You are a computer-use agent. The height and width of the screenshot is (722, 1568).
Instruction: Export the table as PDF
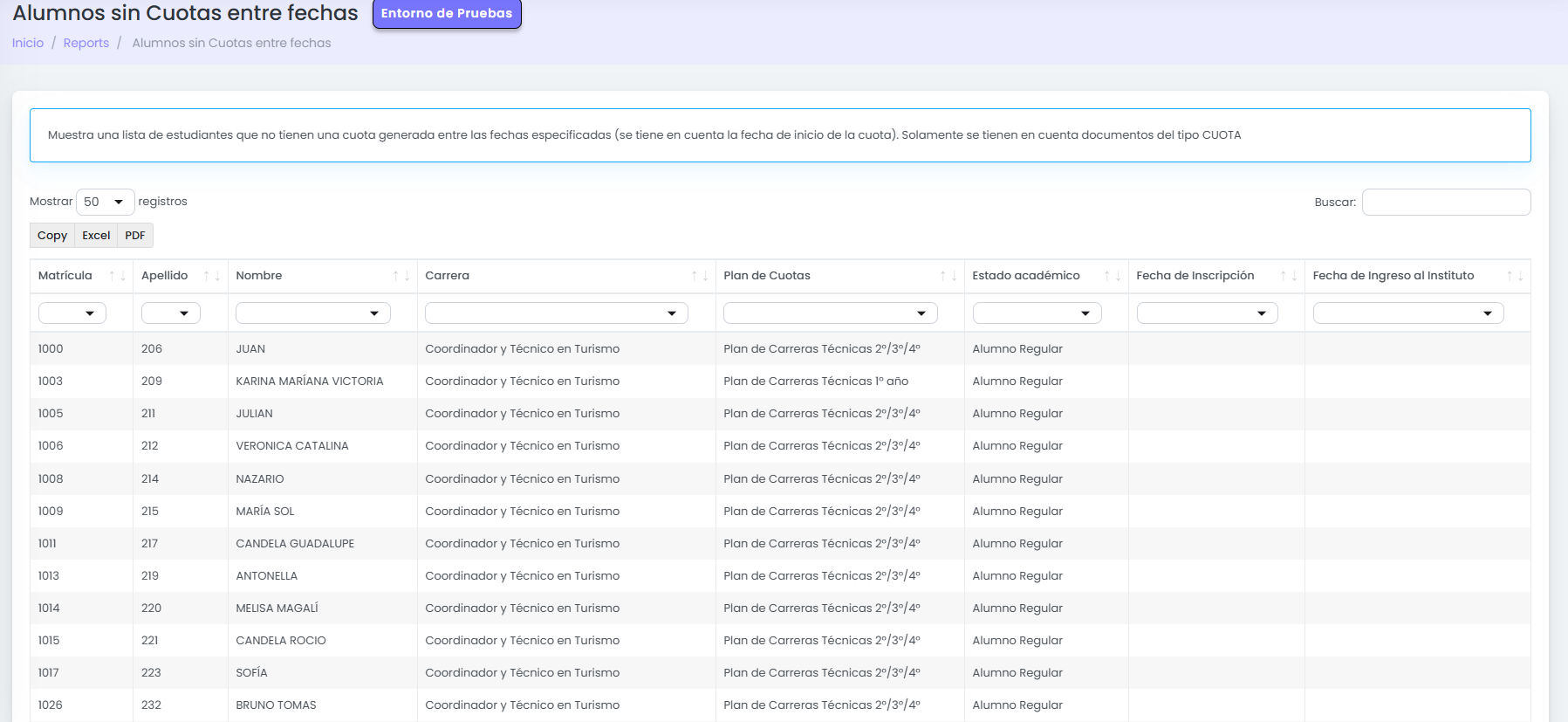(x=135, y=236)
